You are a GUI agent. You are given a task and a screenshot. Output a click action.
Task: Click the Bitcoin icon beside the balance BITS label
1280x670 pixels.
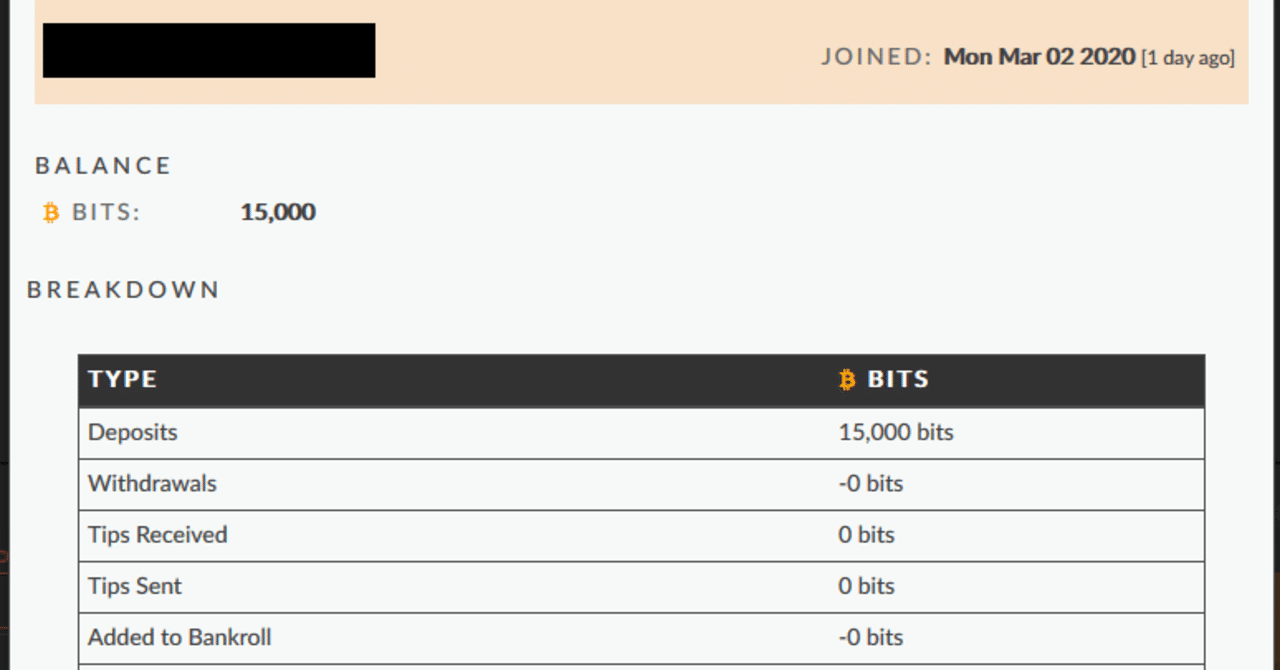click(51, 213)
